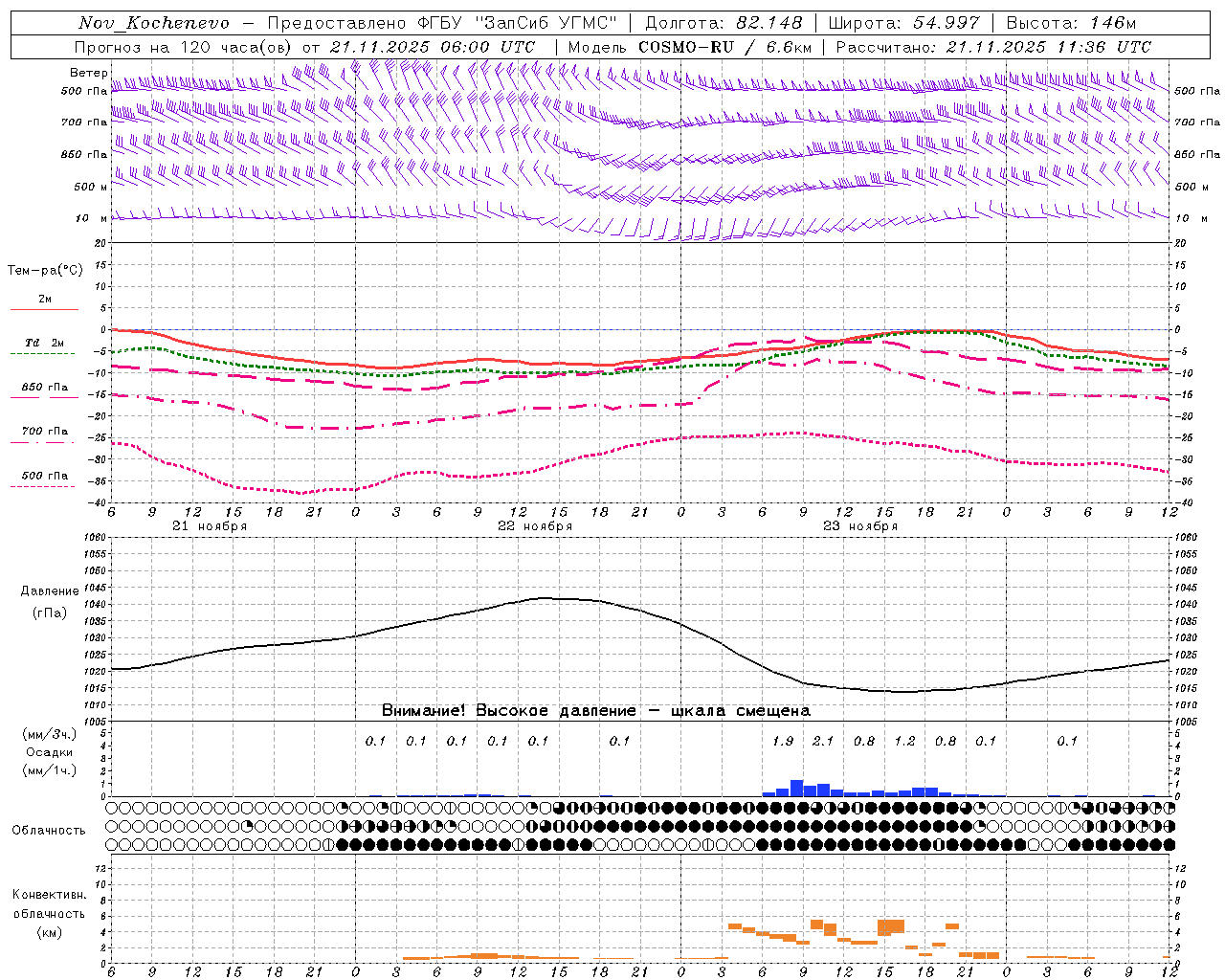Click the 2.1 precipitation total value
The image size is (1225, 980).
pyautogui.click(x=823, y=741)
